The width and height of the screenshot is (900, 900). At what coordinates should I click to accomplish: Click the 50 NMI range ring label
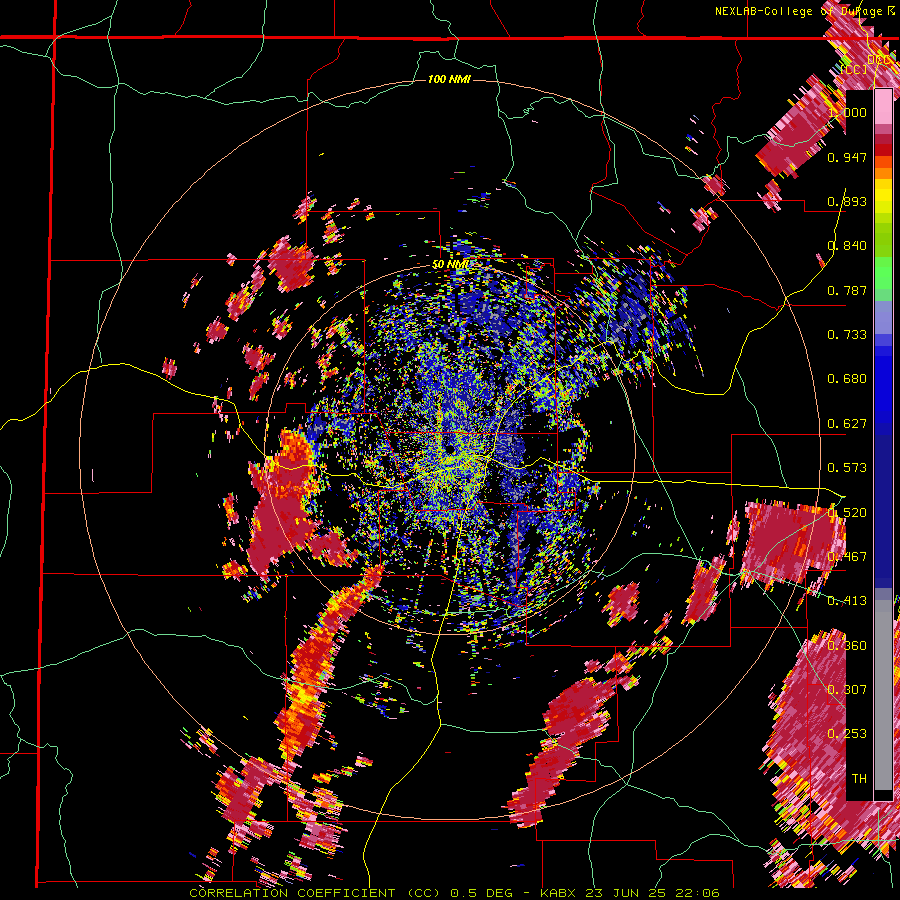click(x=450, y=265)
